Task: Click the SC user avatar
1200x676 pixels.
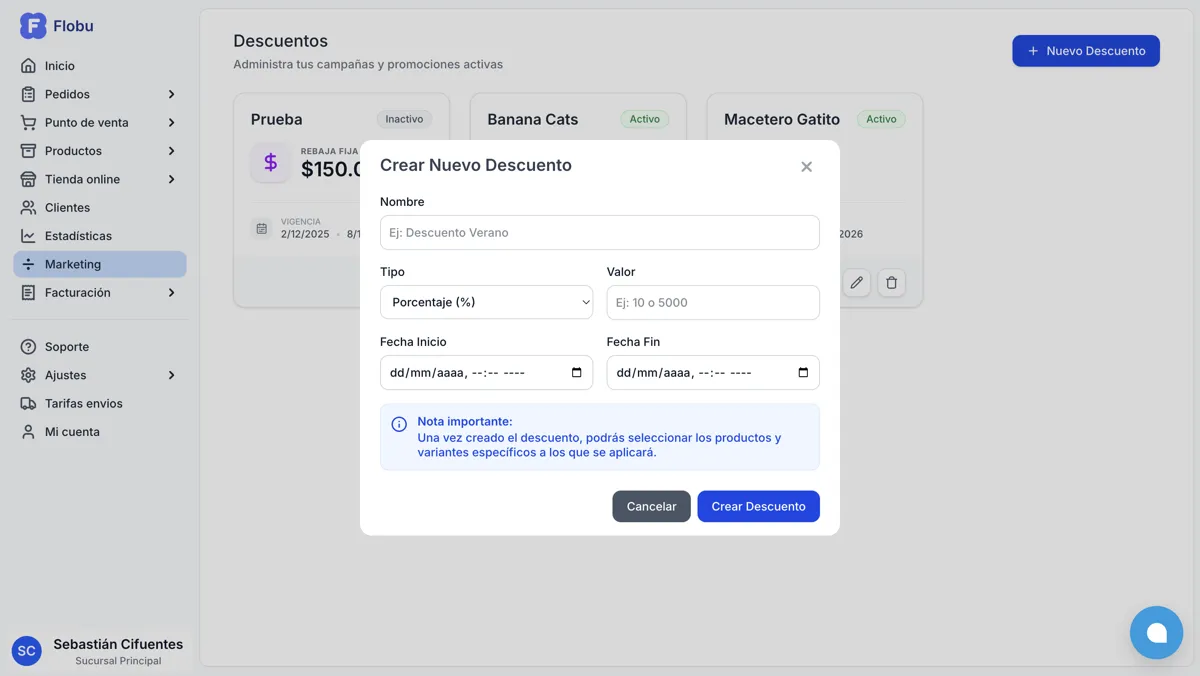Action: click(27, 651)
